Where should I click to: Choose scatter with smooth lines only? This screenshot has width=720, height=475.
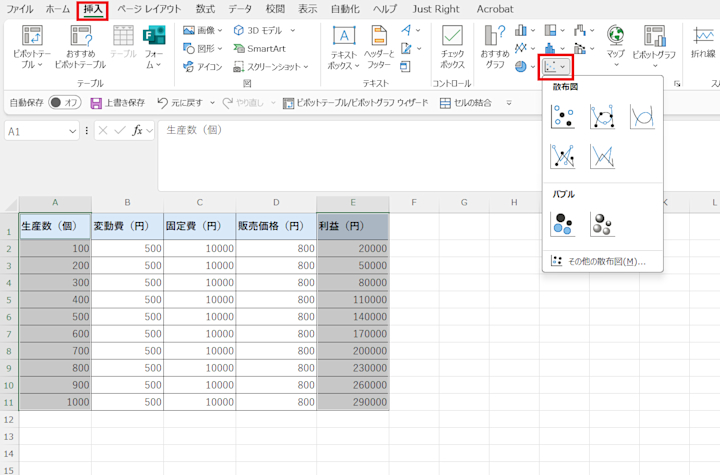pyautogui.click(x=642, y=116)
